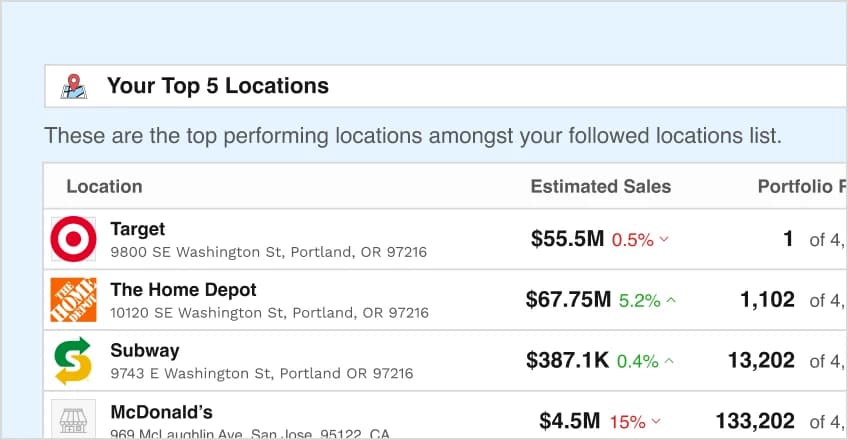Open the Subway location name
Screen dimensions: 848x440
click(144, 350)
